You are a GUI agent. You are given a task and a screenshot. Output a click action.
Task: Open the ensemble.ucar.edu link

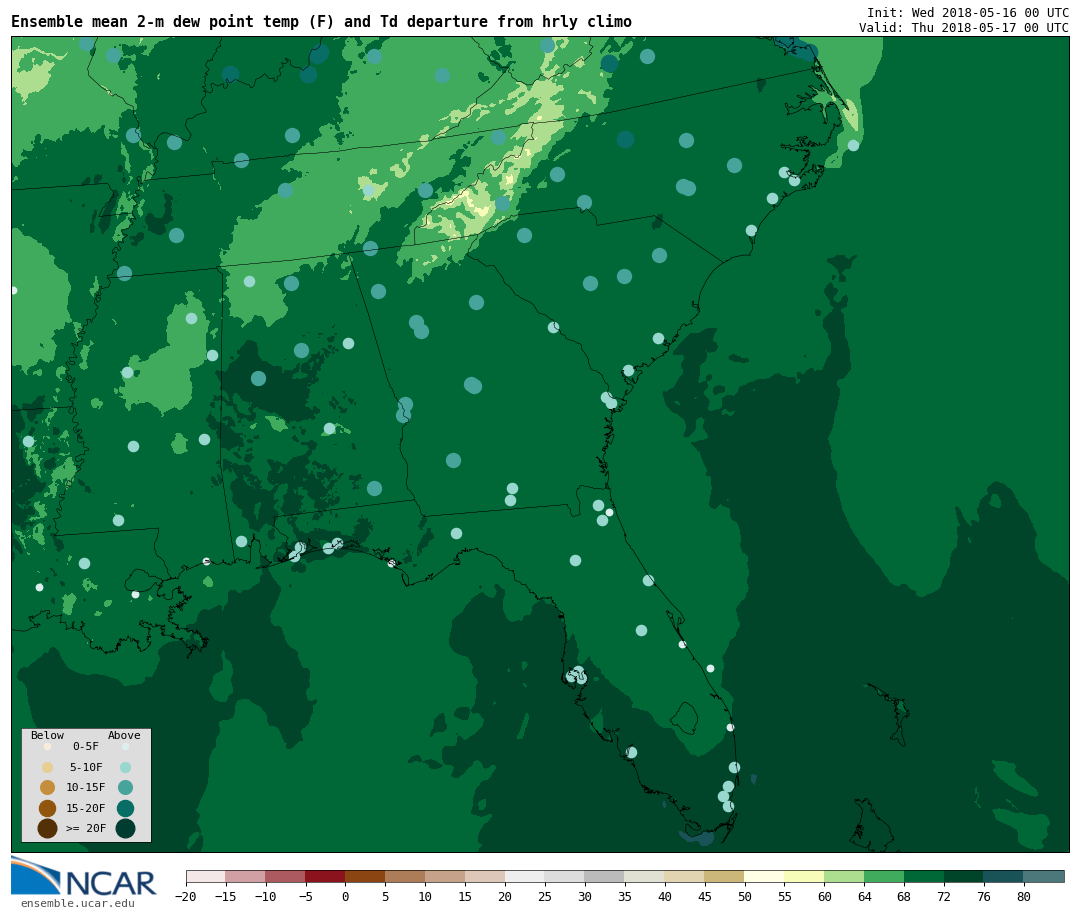click(77, 904)
